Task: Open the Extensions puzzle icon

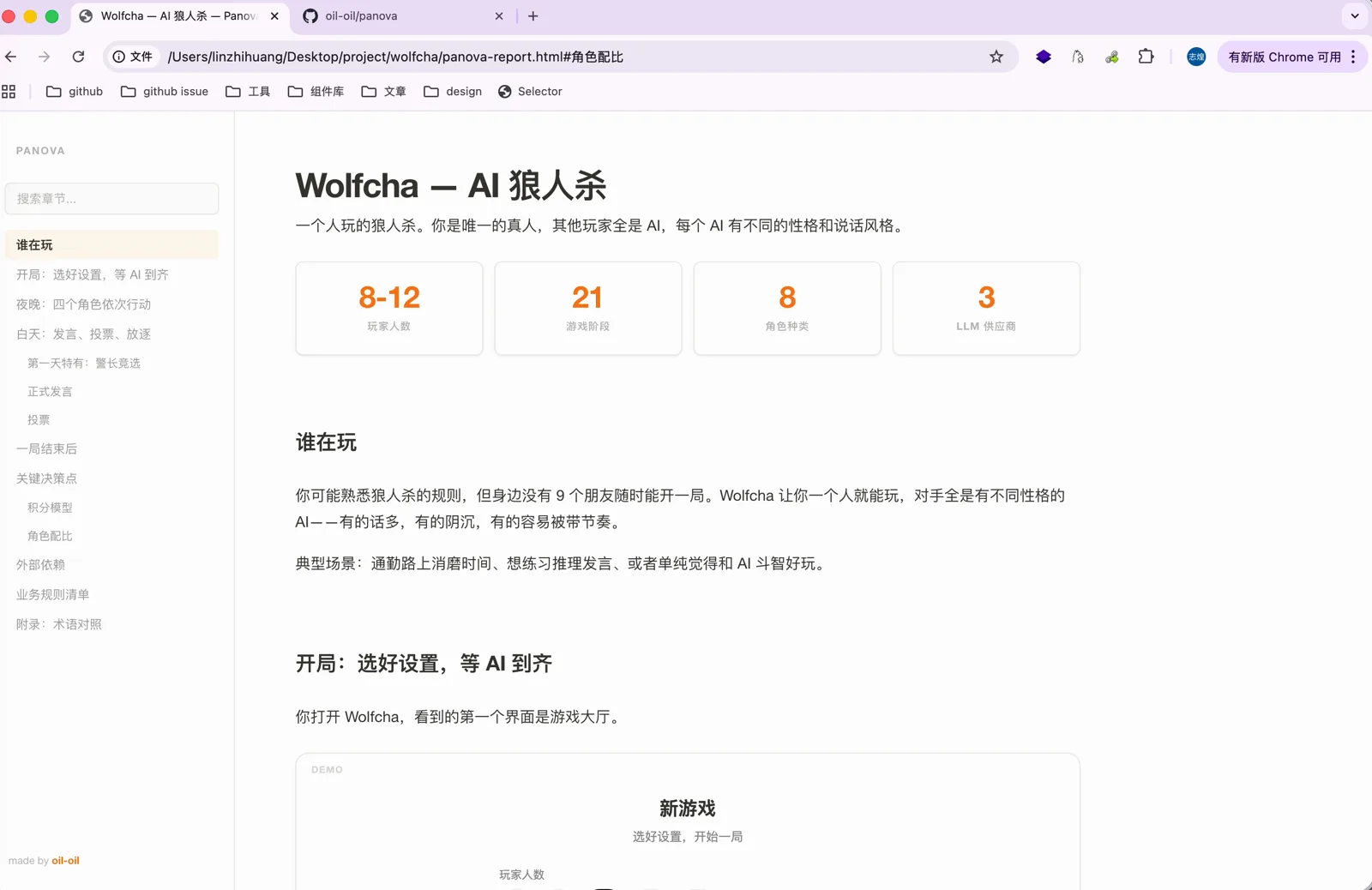Action: click(1146, 57)
